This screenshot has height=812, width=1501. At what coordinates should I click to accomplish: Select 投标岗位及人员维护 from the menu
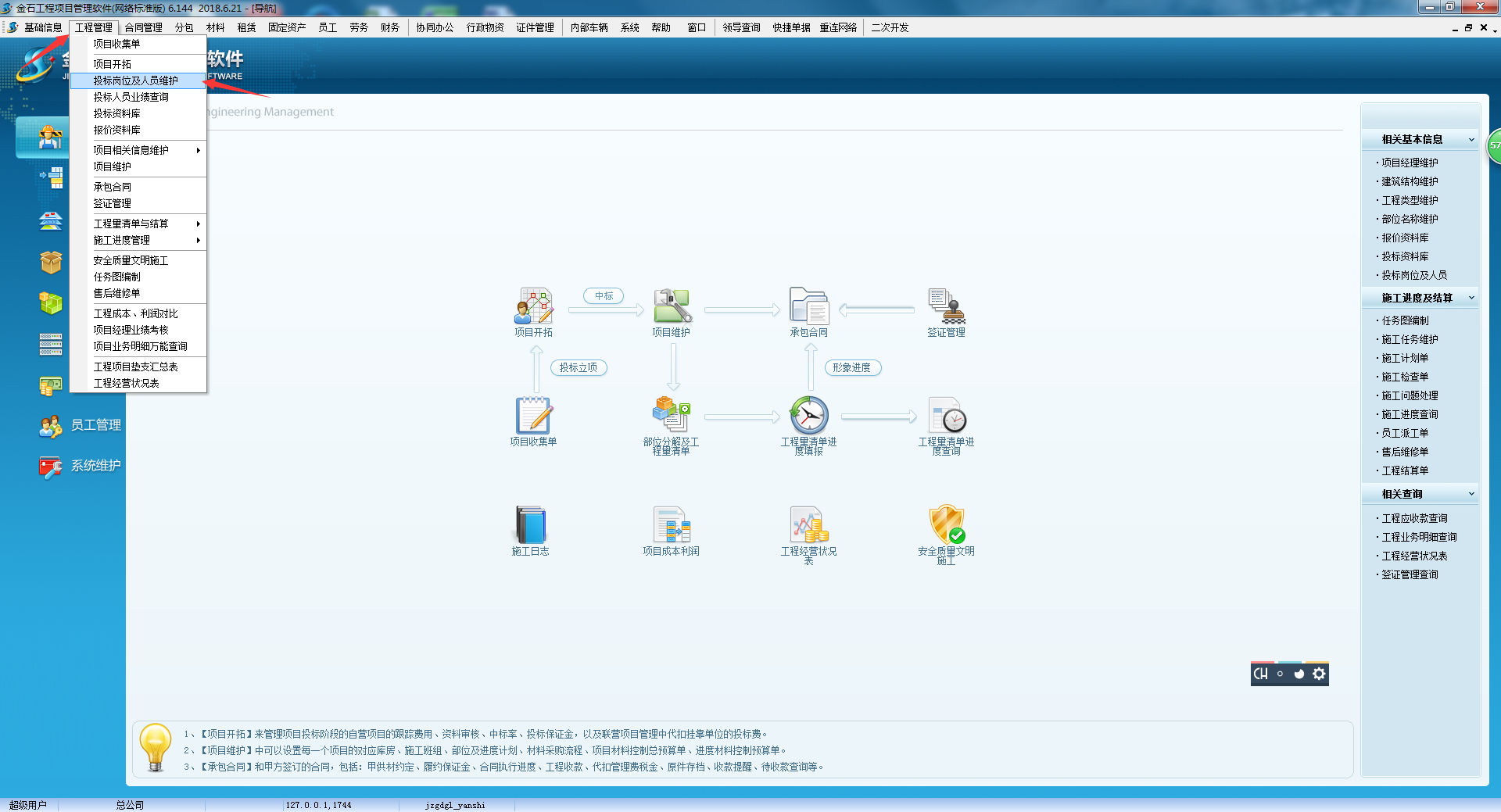[x=136, y=80]
